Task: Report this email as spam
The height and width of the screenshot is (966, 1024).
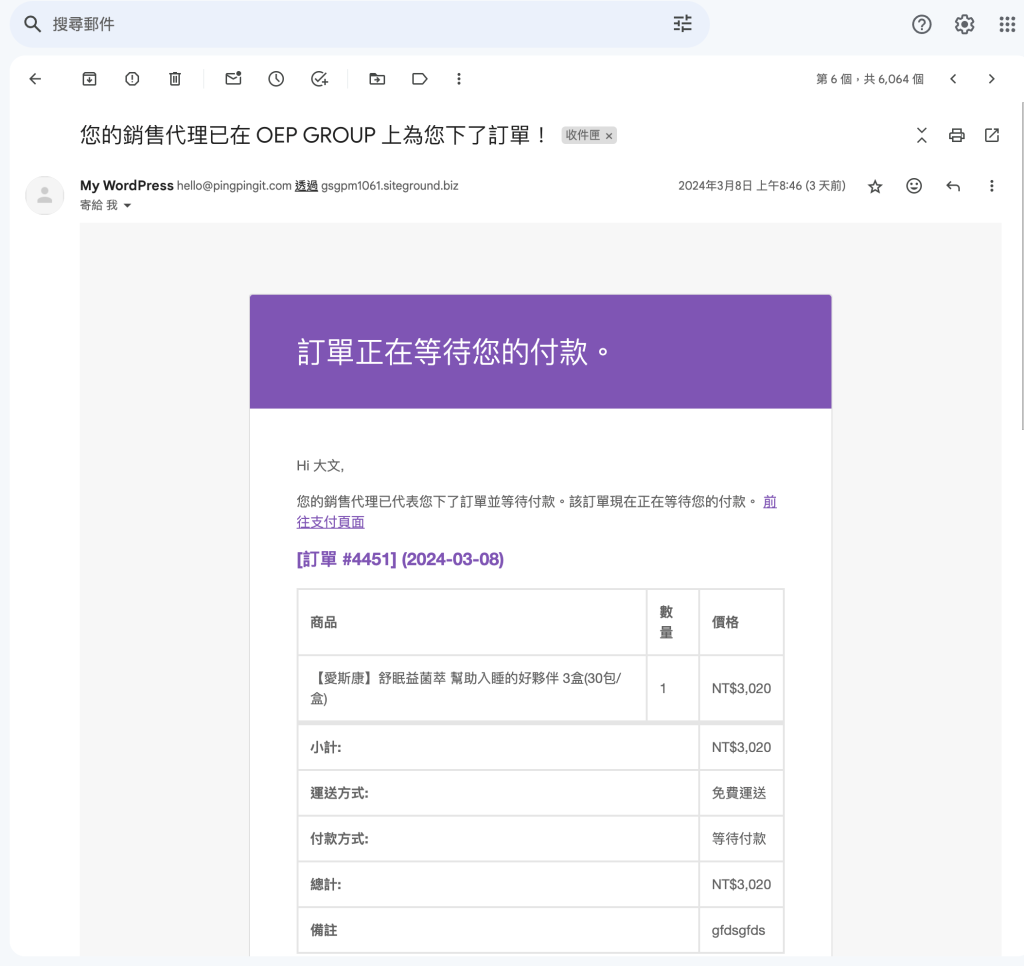Action: (x=132, y=79)
